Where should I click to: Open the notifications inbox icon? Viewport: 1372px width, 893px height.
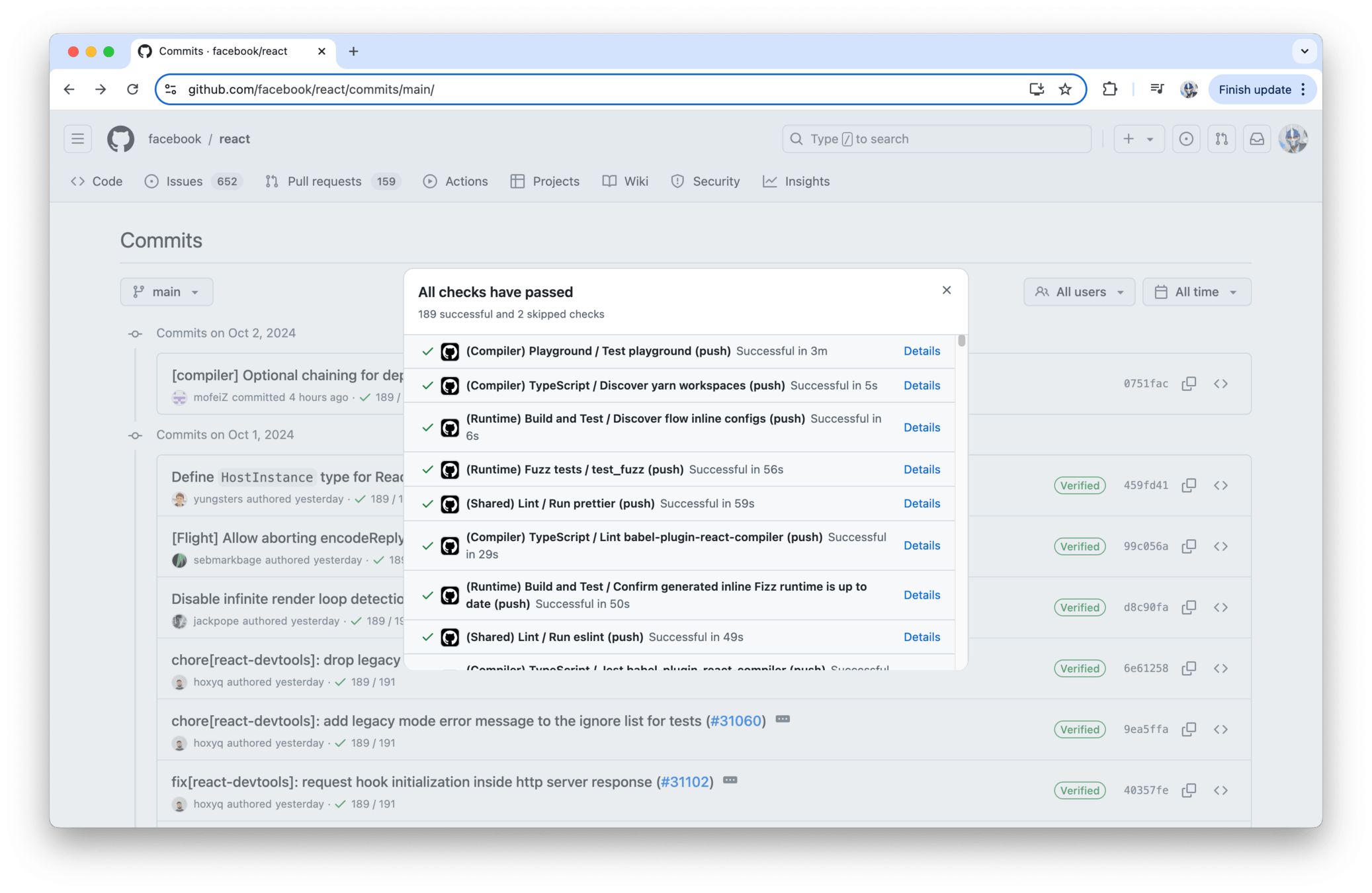pyautogui.click(x=1256, y=139)
